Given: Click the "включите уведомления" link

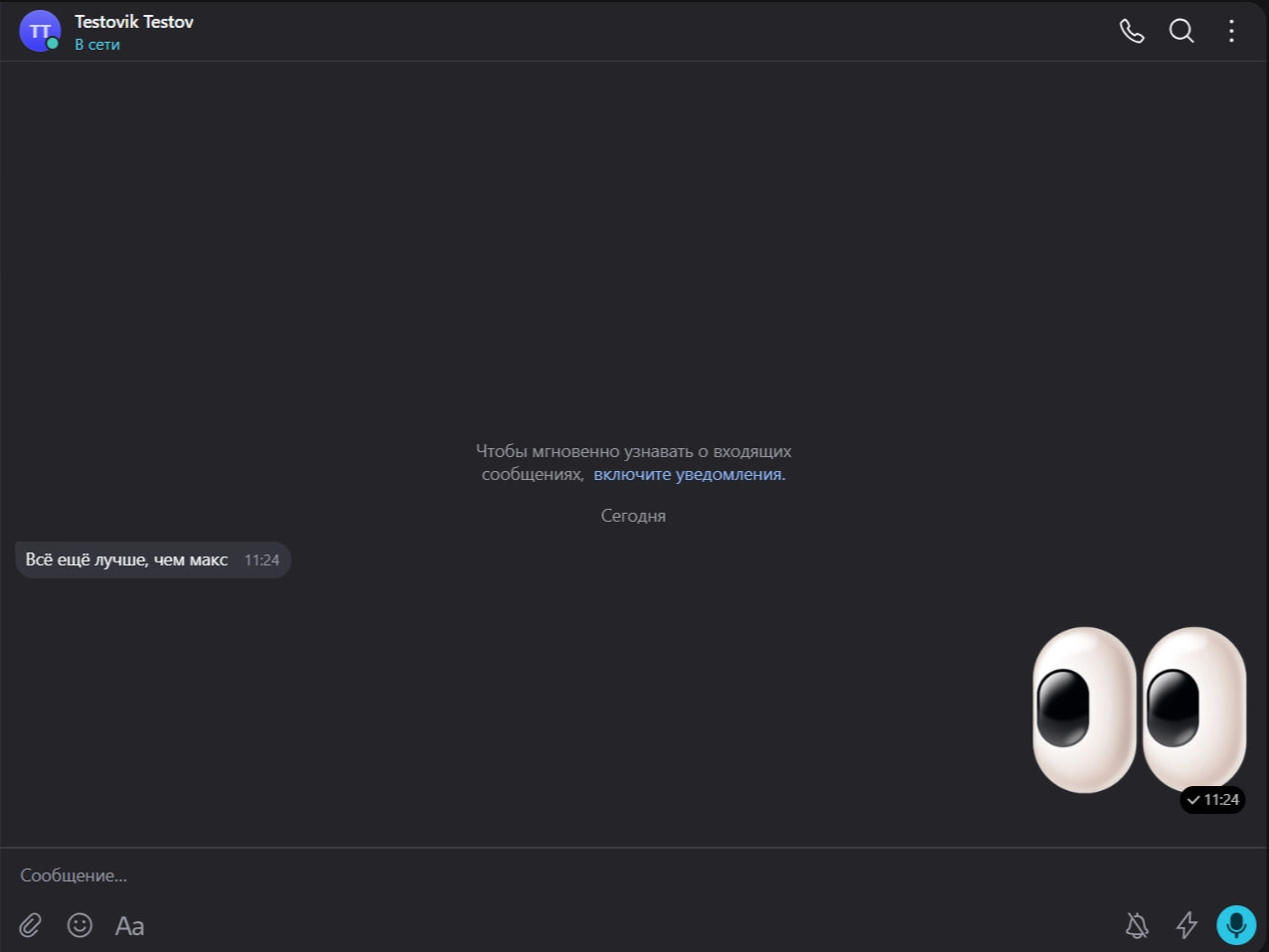Looking at the screenshot, I should 689,475.
